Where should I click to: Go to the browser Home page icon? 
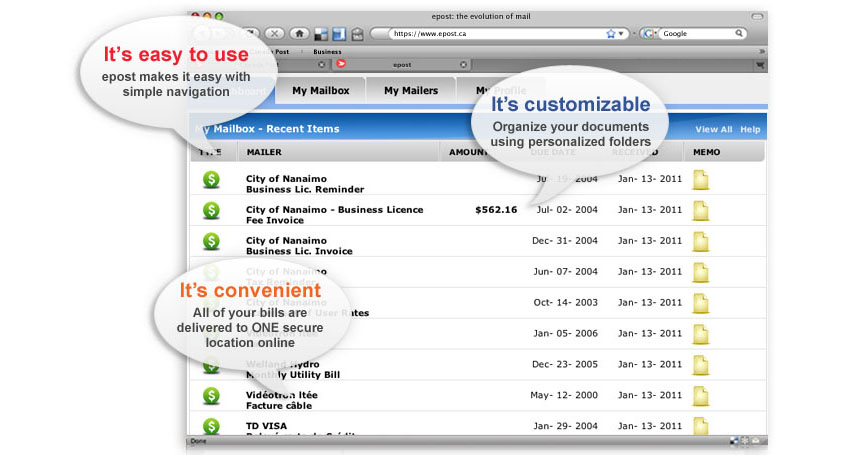299,34
